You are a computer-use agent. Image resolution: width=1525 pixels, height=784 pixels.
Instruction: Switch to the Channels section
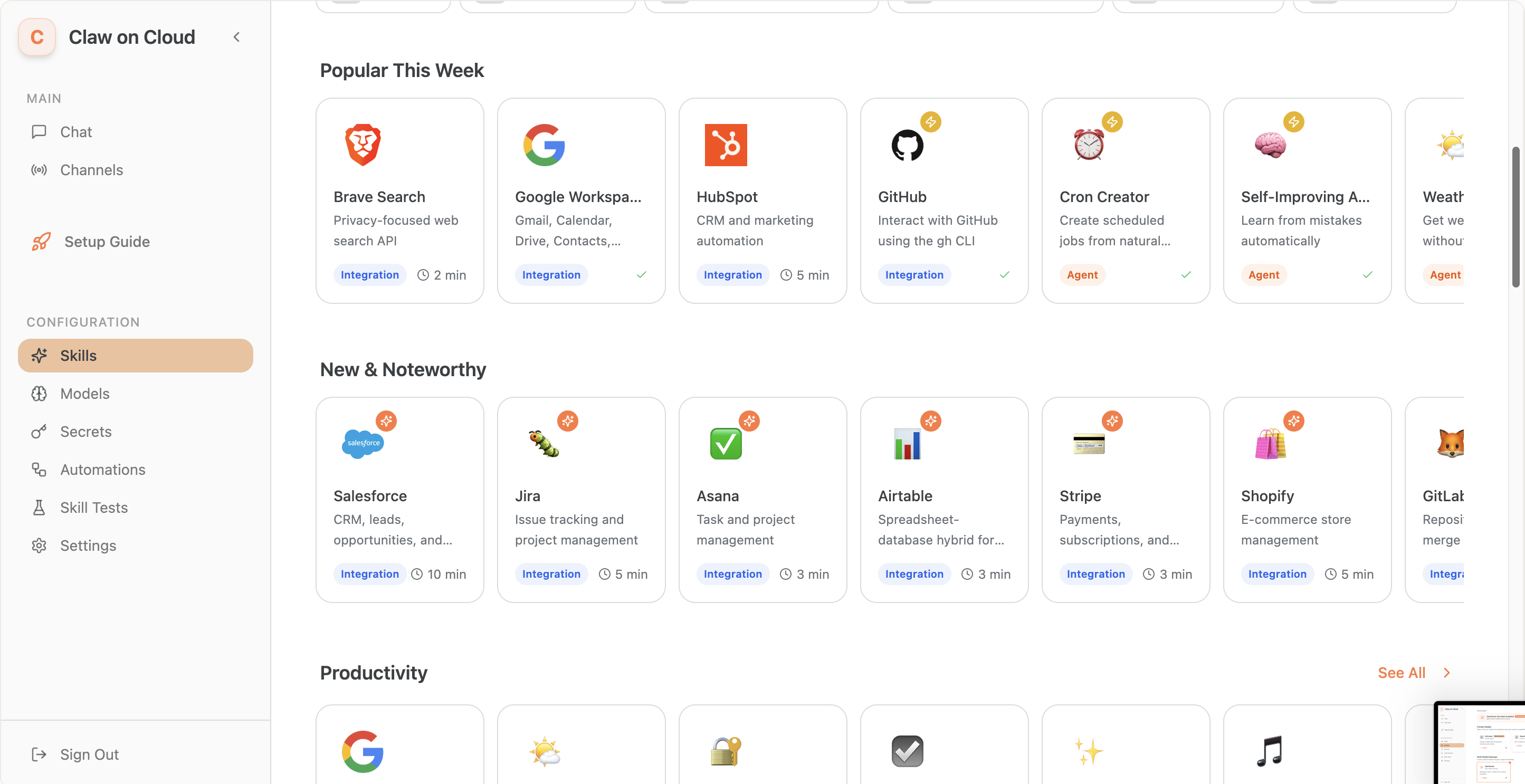[91, 170]
